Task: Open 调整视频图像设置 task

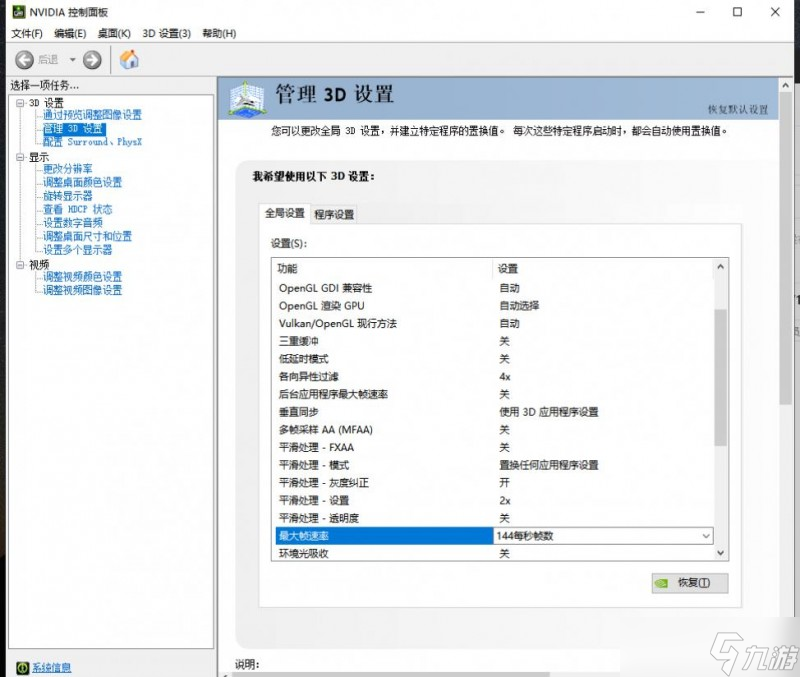Action: [83, 290]
